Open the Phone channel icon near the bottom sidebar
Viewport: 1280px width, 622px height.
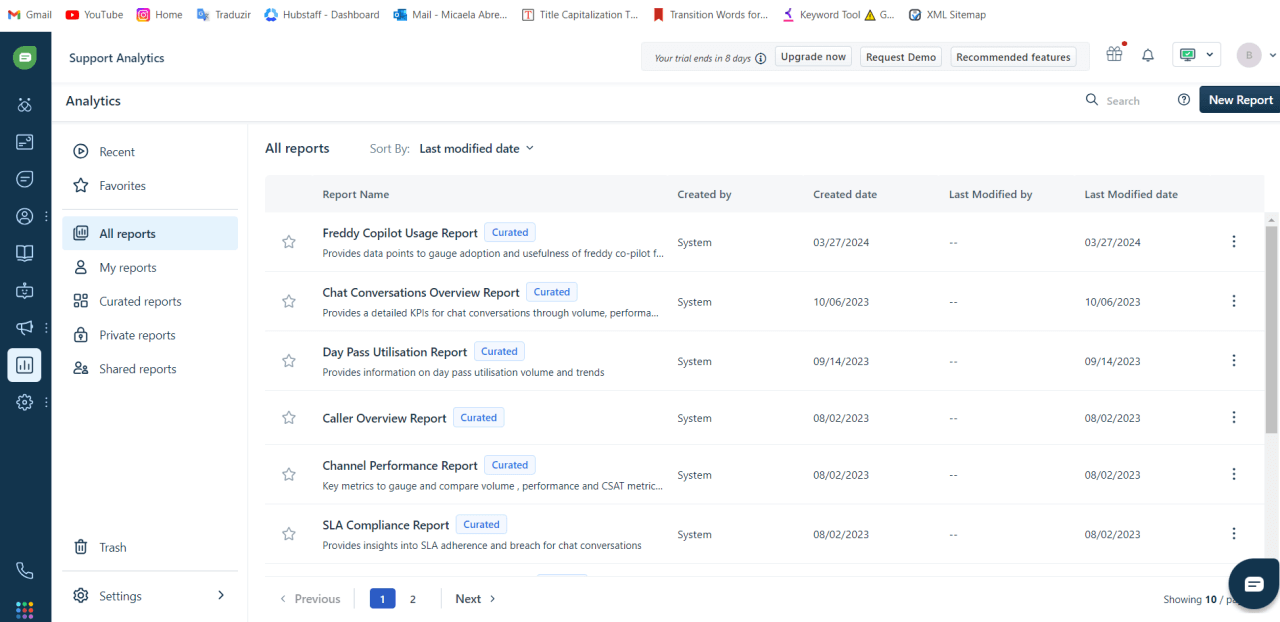[x=24, y=570]
